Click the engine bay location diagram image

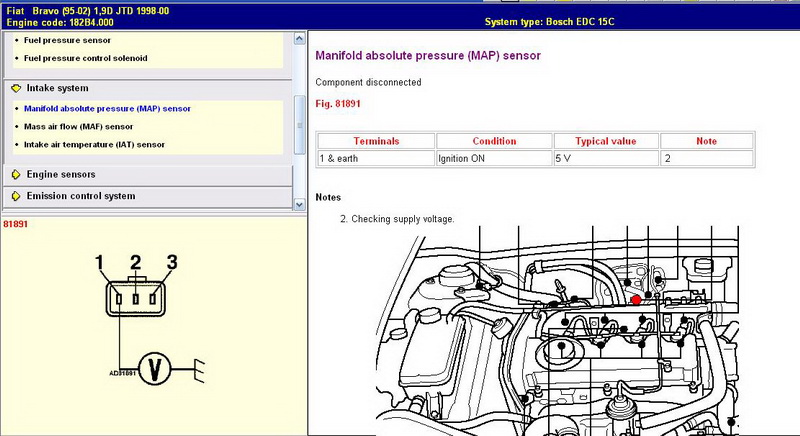point(560,330)
